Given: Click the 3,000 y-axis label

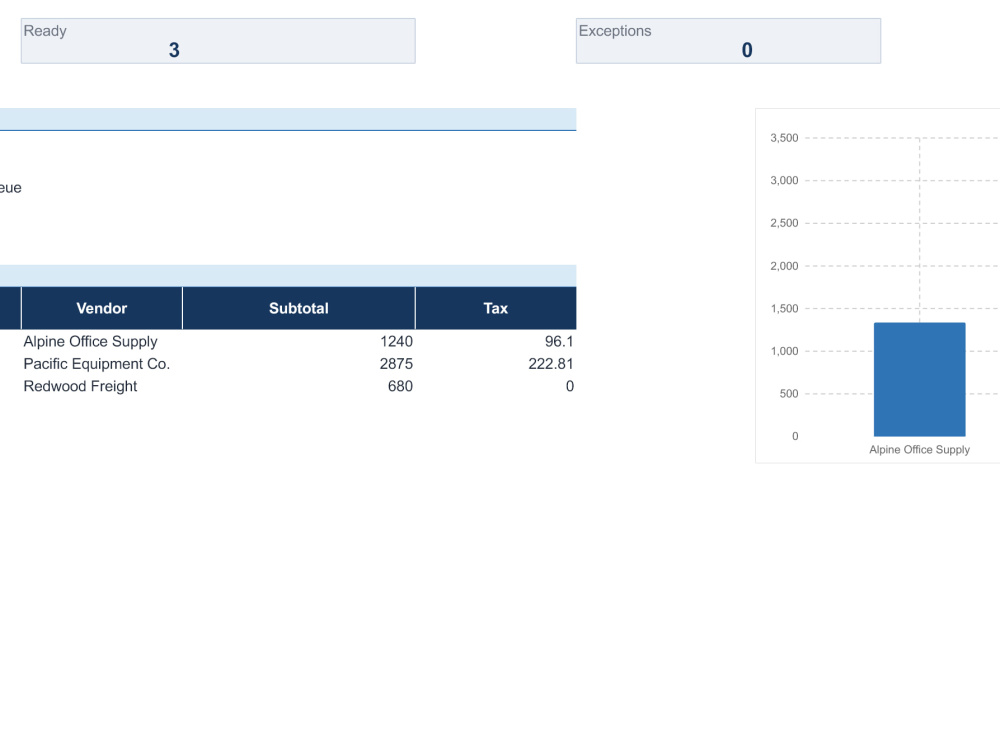Looking at the screenshot, I should pyautogui.click(x=784, y=180).
